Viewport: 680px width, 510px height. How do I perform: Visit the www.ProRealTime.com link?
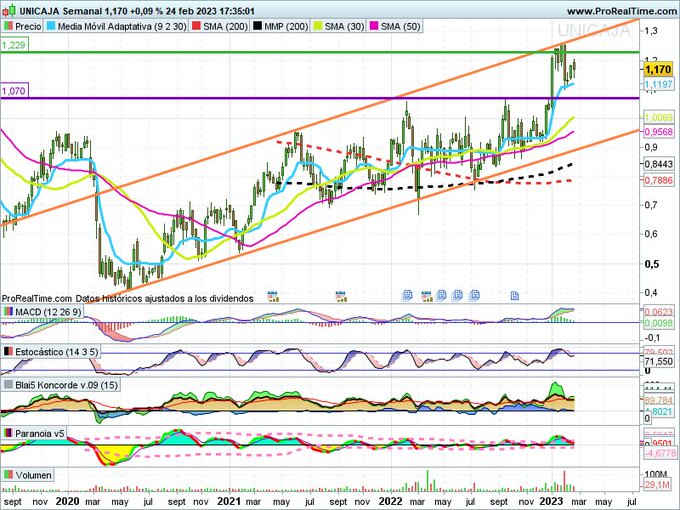[x=621, y=11]
